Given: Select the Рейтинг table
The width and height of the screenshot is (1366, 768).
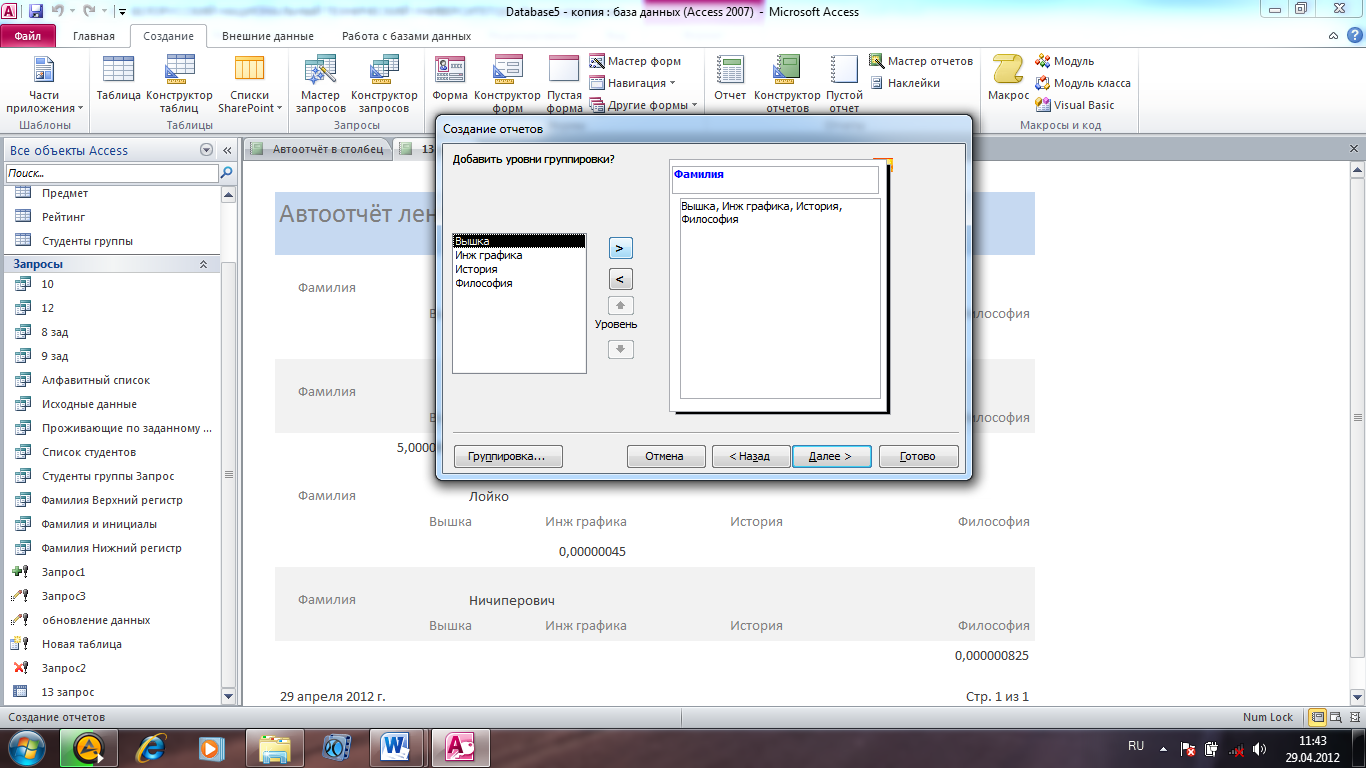Looking at the screenshot, I should [111, 216].
